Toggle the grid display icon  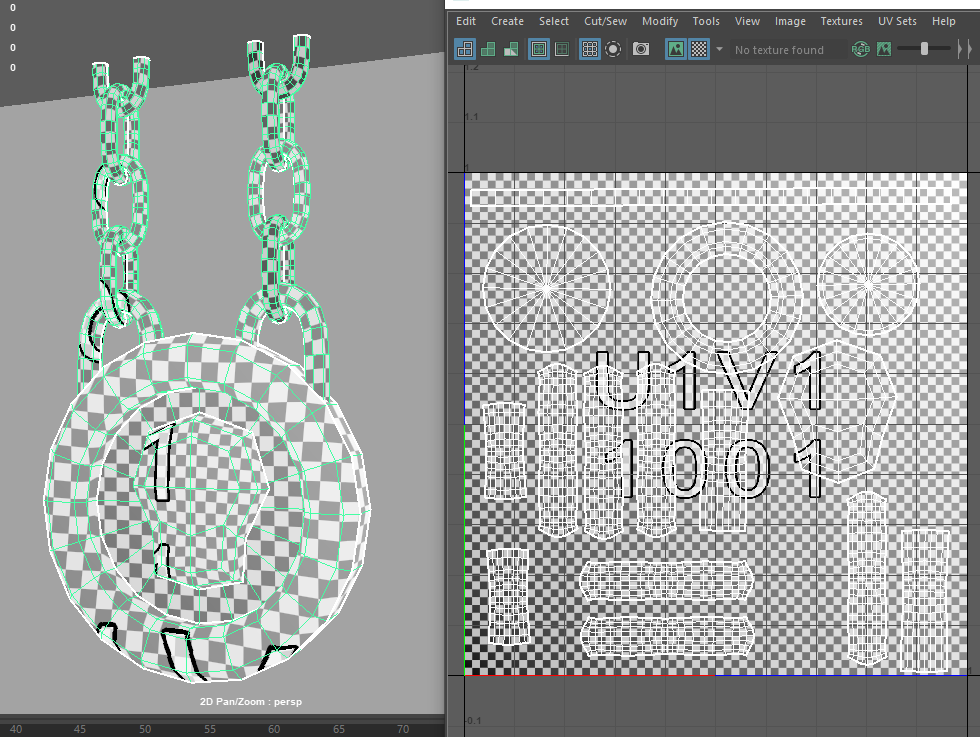(x=590, y=48)
